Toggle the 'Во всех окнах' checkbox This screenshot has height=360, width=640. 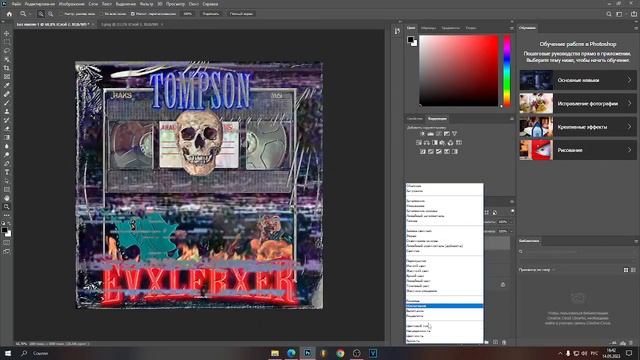click(x=102, y=14)
